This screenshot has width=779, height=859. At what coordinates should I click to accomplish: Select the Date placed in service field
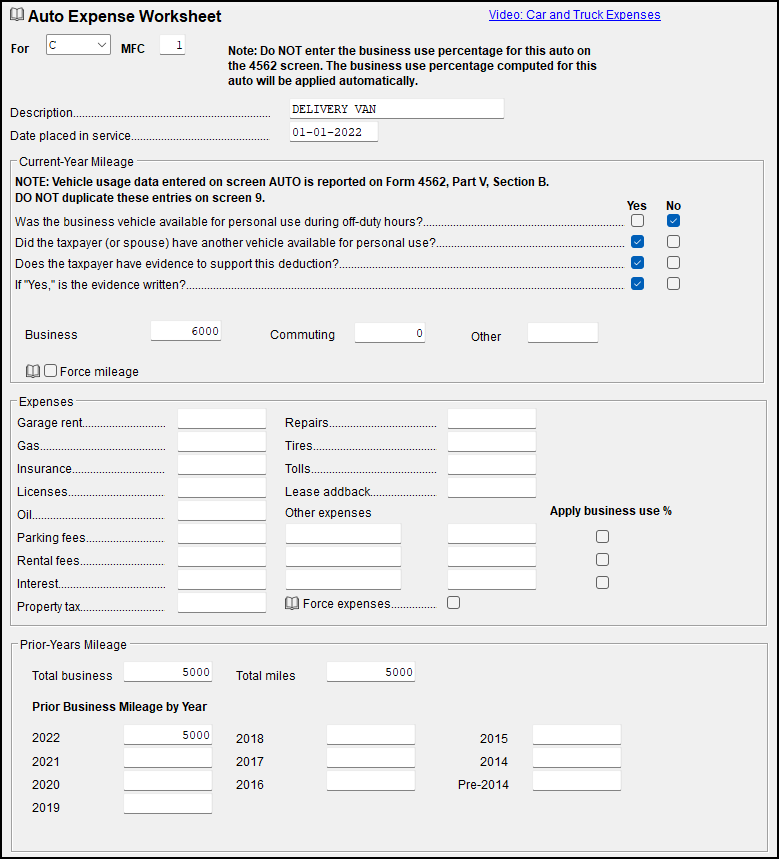click(x=334, y=132)
